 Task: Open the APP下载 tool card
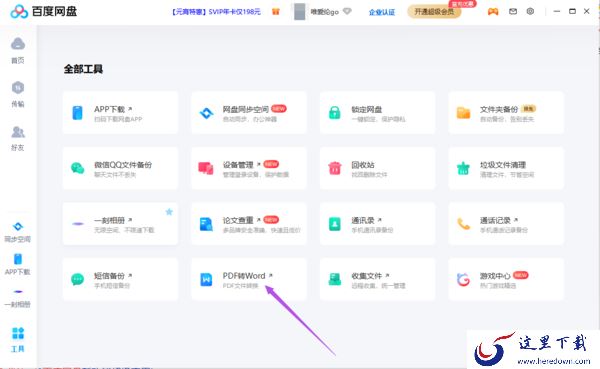click(120, 113)
